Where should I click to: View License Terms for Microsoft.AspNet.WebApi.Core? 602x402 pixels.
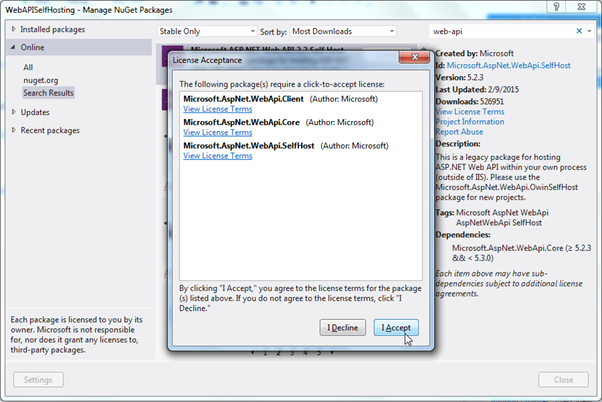[x=218, y=132]
